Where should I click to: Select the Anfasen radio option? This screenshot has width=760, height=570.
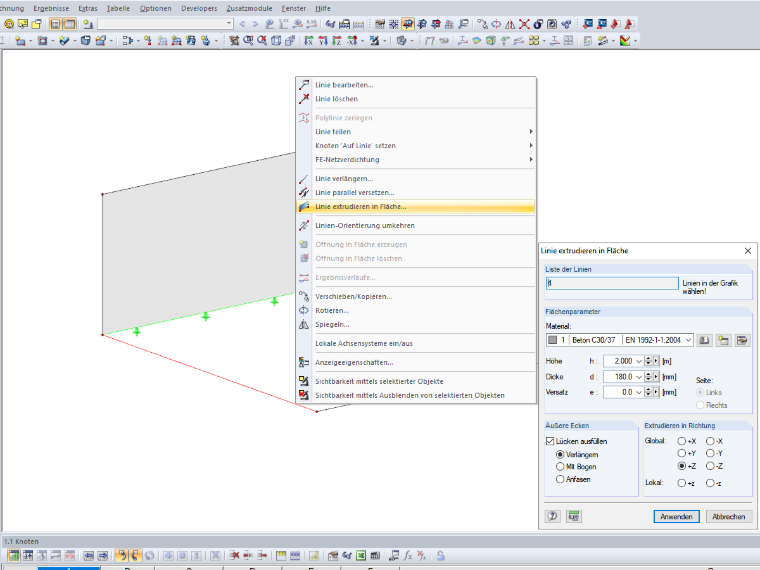[x=560, y=479]
